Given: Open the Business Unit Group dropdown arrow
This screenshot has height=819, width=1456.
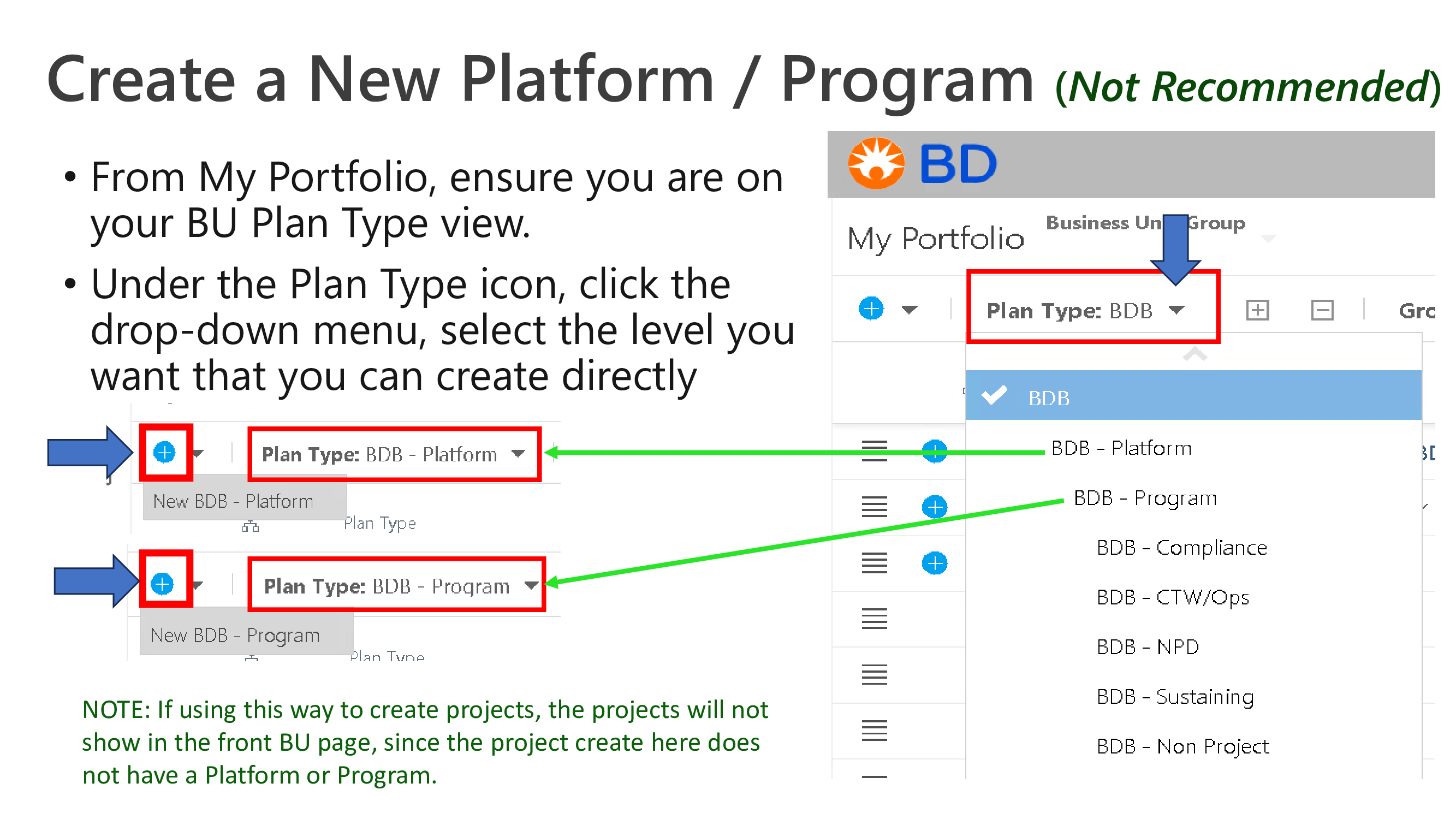Looking at the screenshot, I should click(x=1268, y=239).
